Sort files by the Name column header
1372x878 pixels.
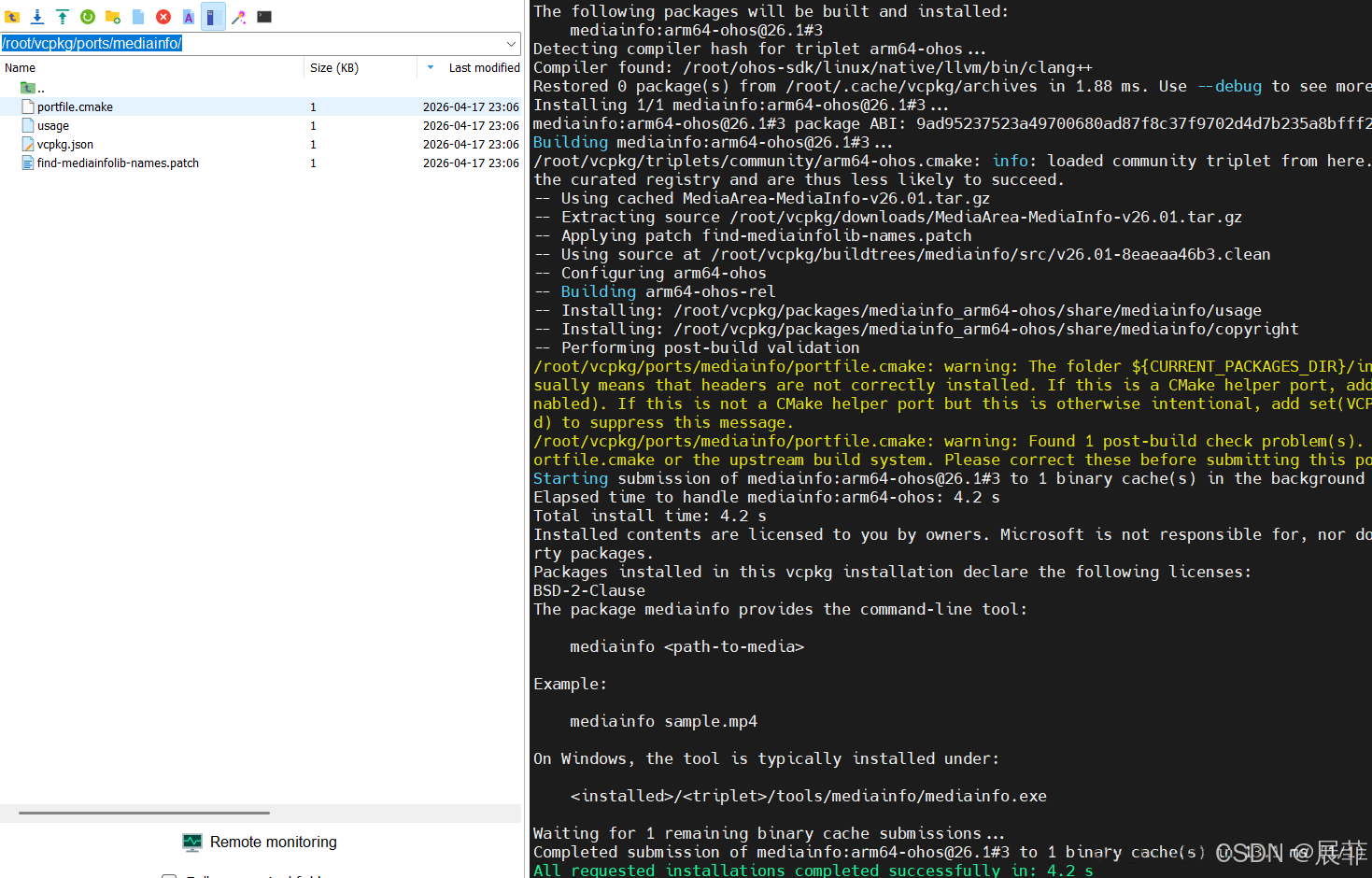20,68
